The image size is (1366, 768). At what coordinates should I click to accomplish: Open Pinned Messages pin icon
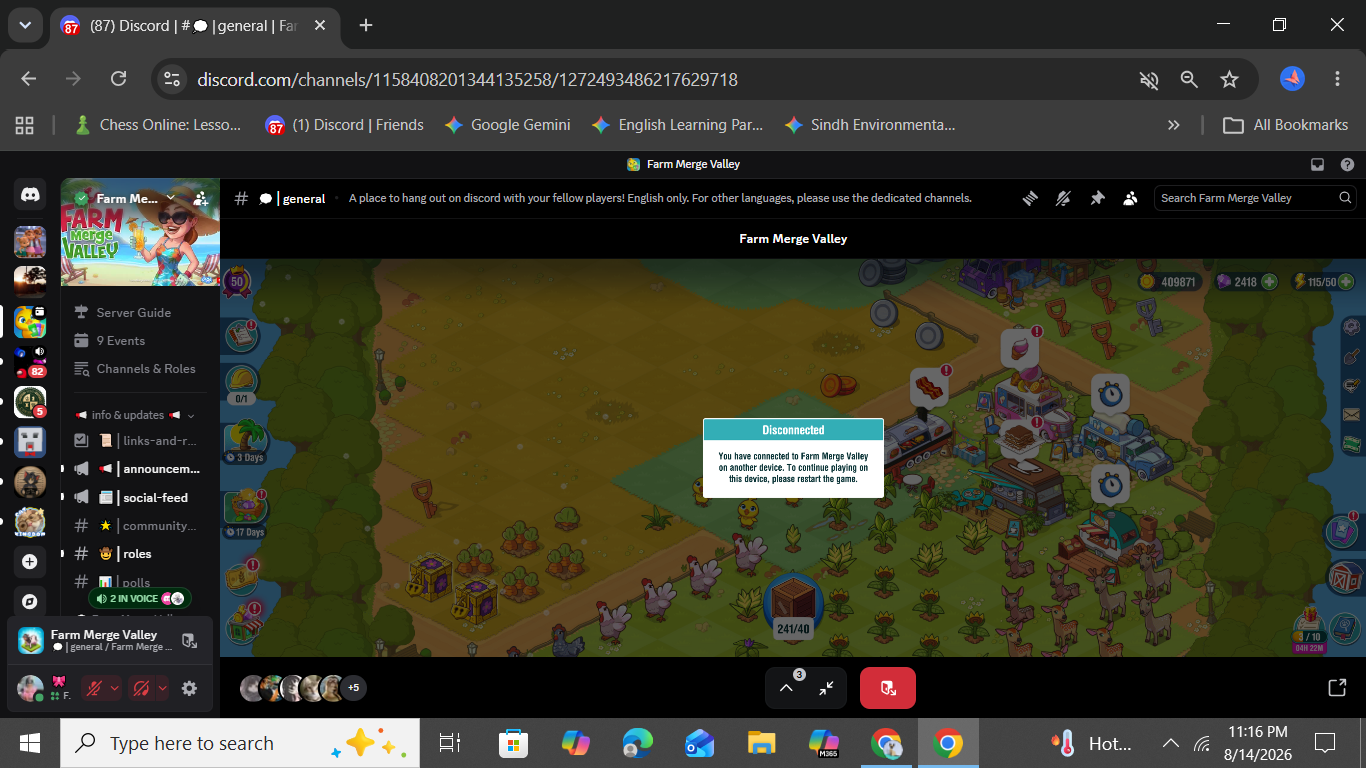[x=1097, y=198]
